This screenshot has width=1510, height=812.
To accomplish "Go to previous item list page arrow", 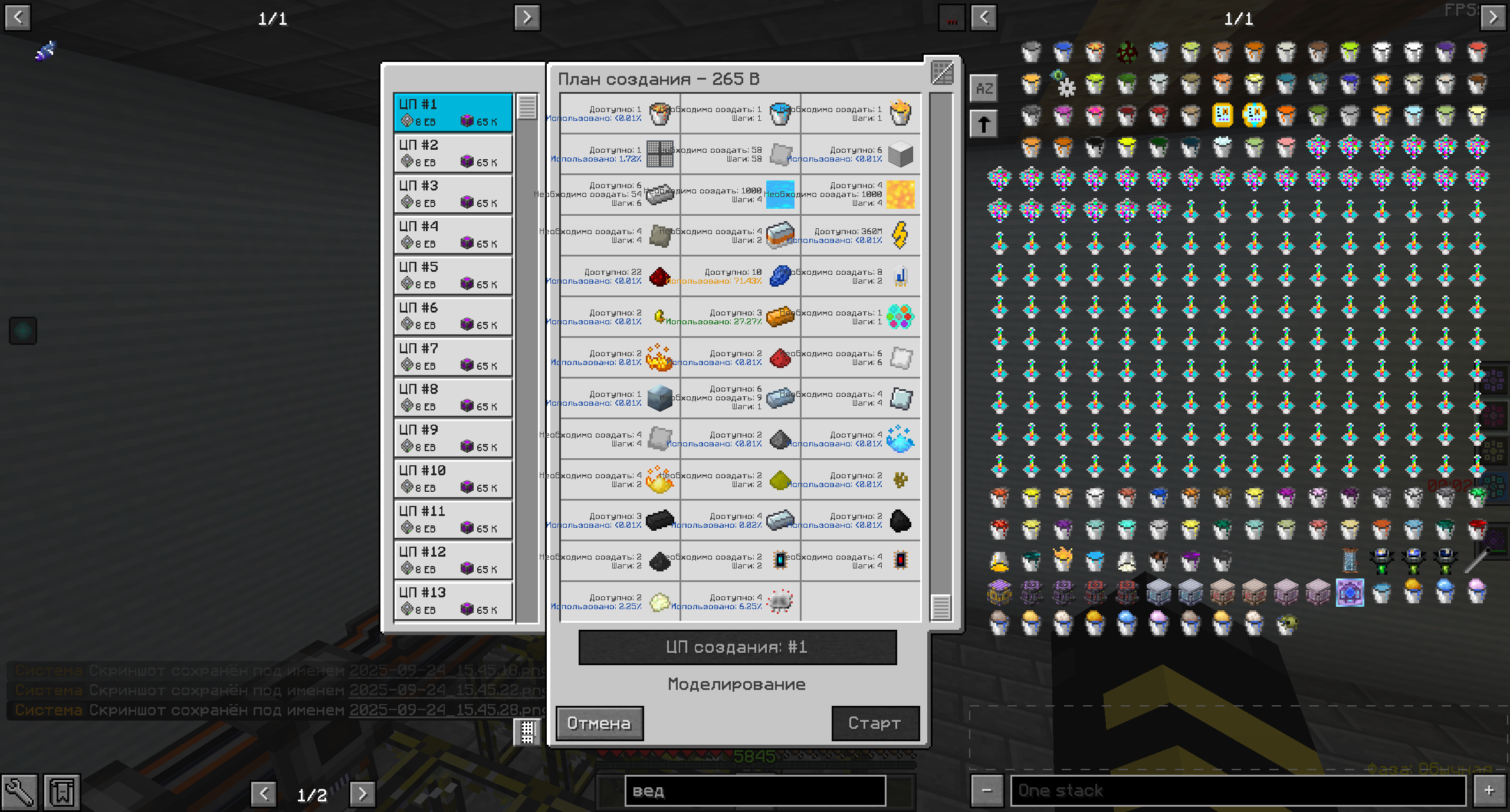I will pyautogui.click(x=984, y=18).
